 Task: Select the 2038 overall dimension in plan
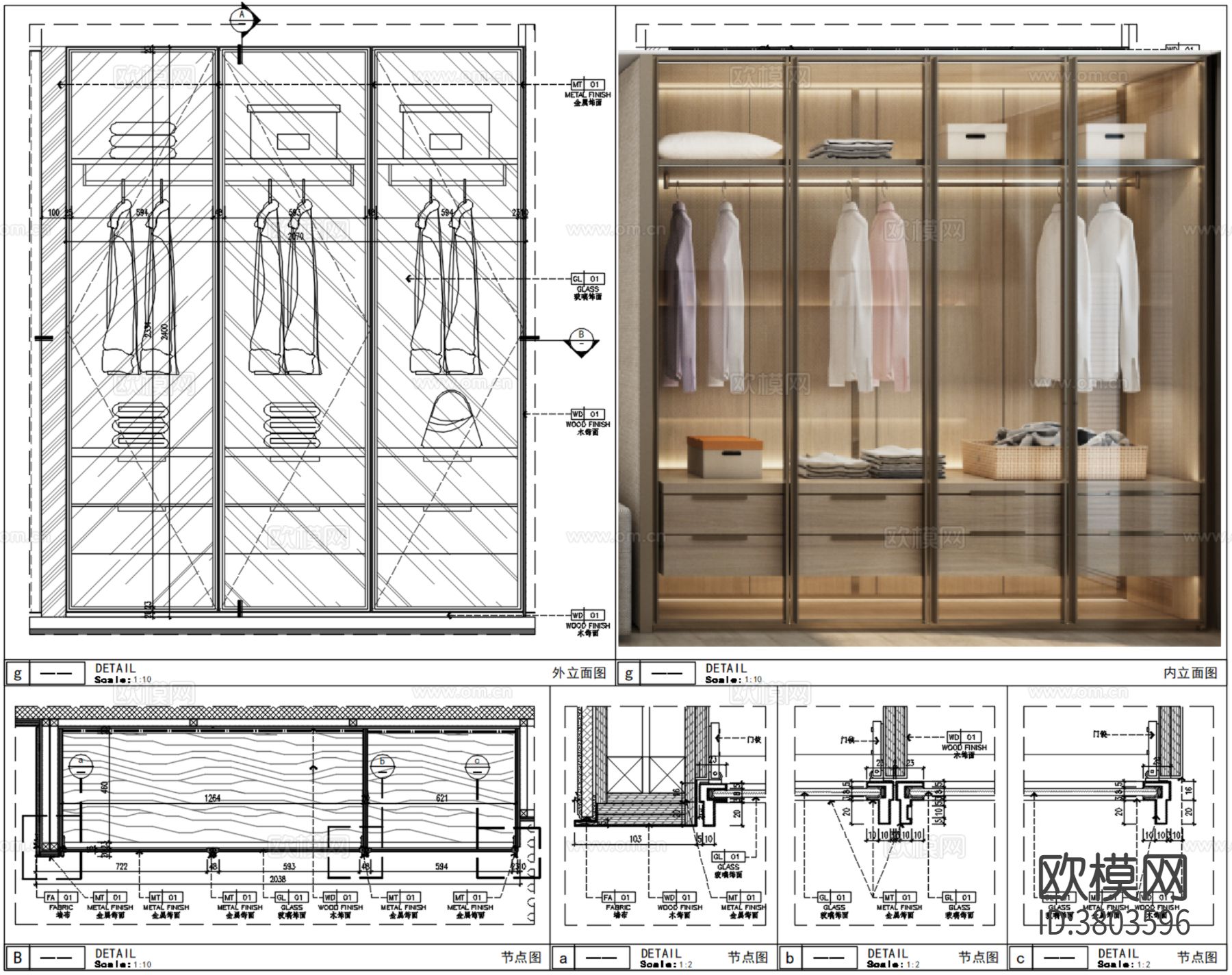click(277, 878)
